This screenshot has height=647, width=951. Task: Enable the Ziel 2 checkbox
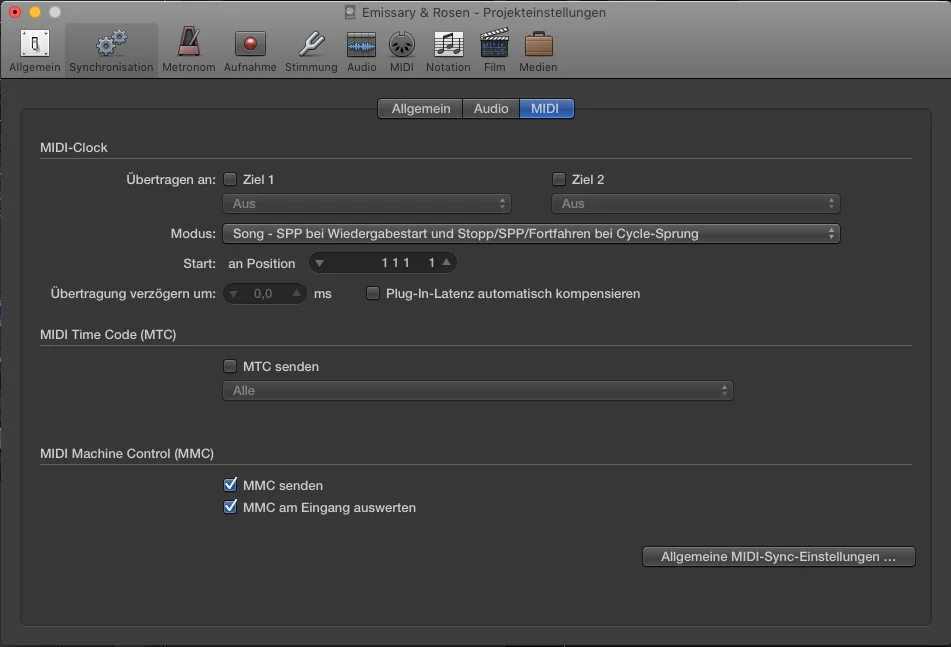click(559, 180)
